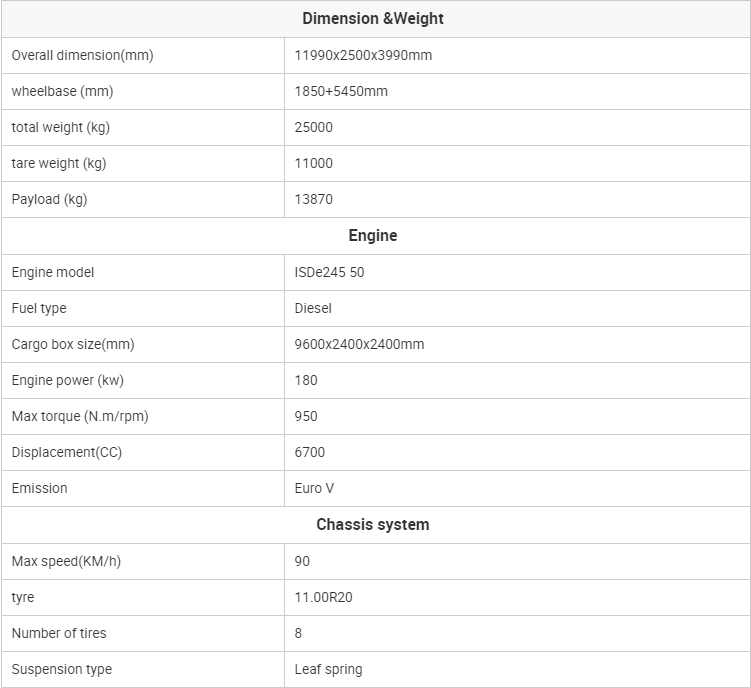Click the Dimension &Weight section header

click(373, 19)
